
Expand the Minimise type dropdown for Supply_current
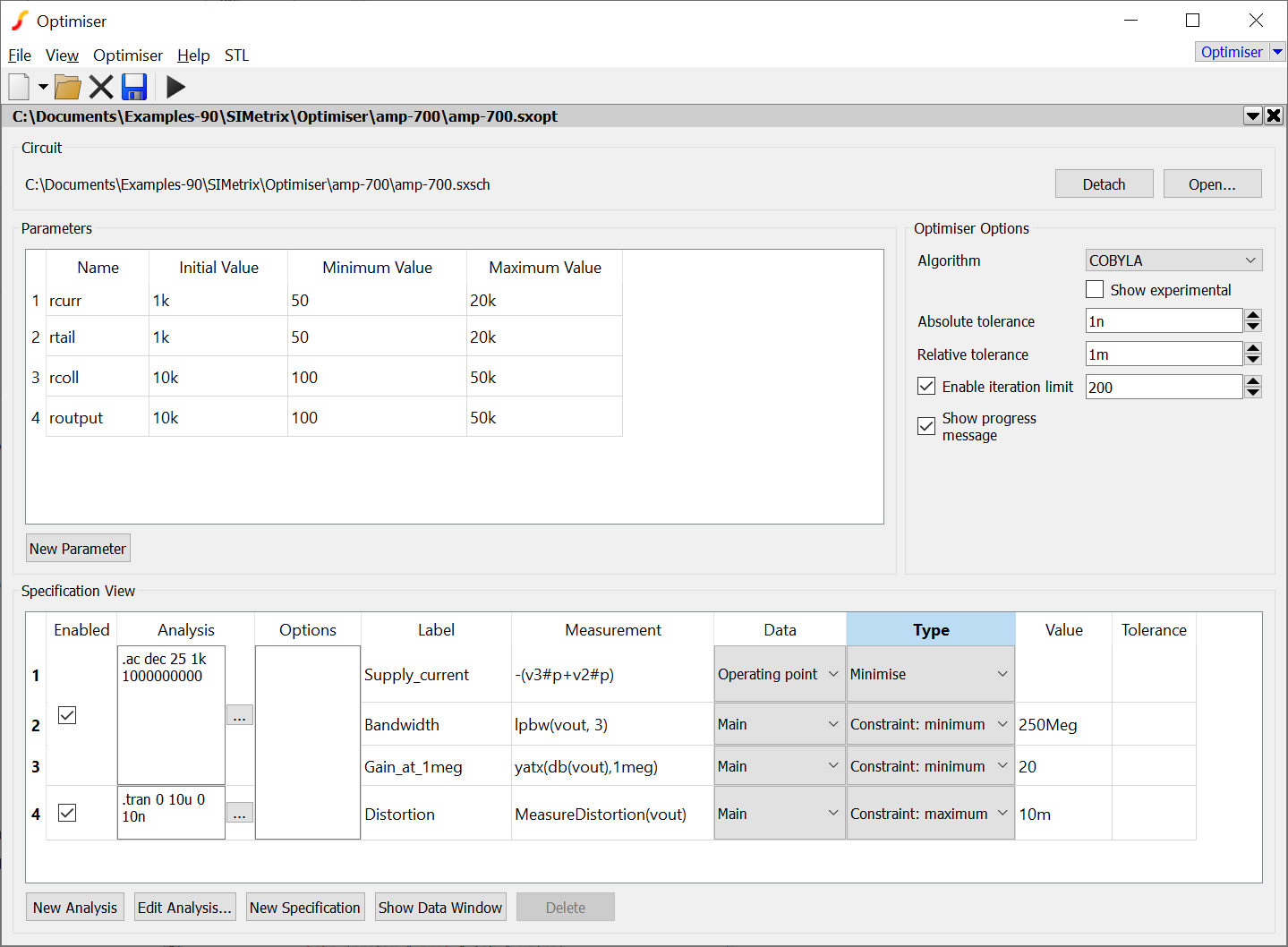(x=930, y=674)
